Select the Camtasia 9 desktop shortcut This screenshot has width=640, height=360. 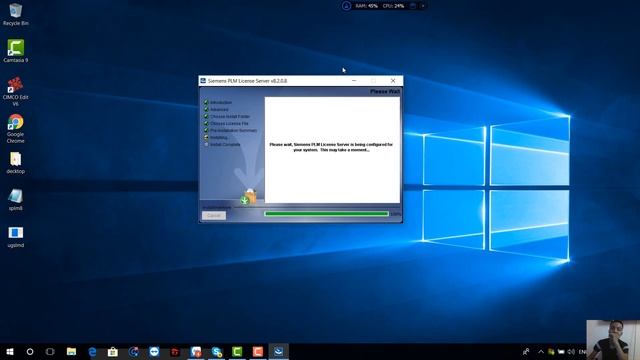16,51
